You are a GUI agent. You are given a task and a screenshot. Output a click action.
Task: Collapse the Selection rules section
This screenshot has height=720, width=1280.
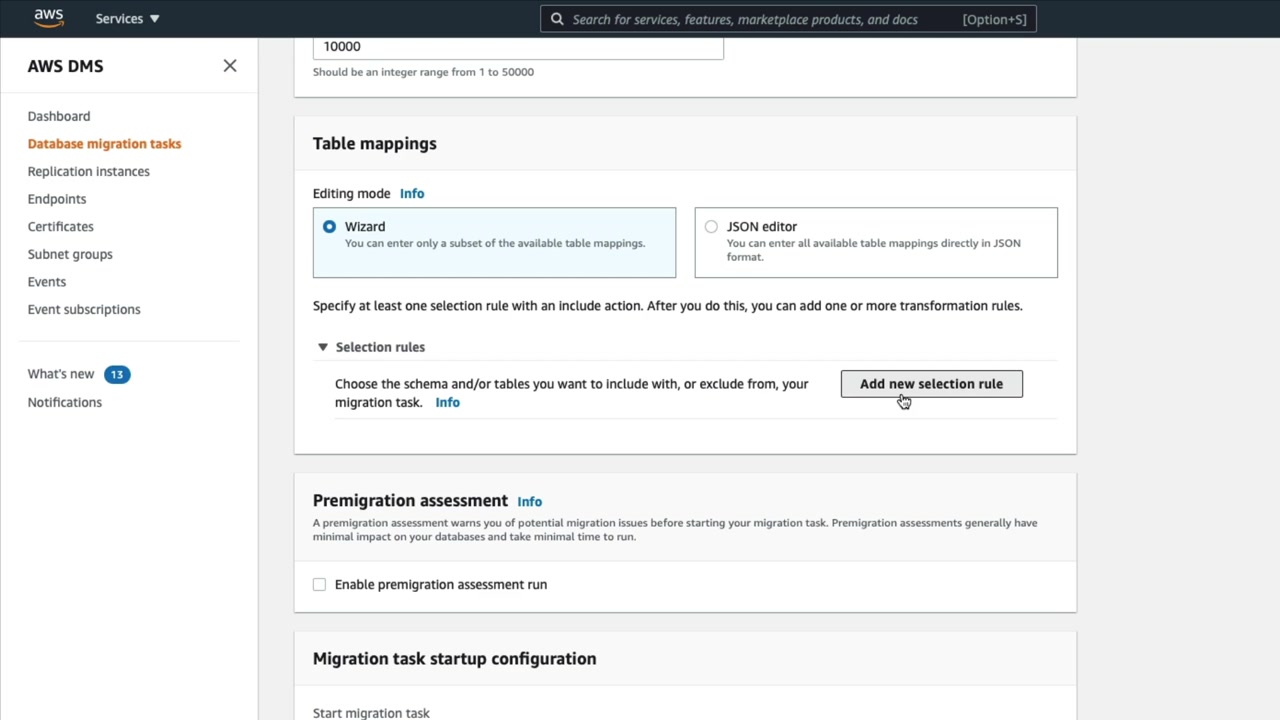pyautogui.click(x=323, y=347)
